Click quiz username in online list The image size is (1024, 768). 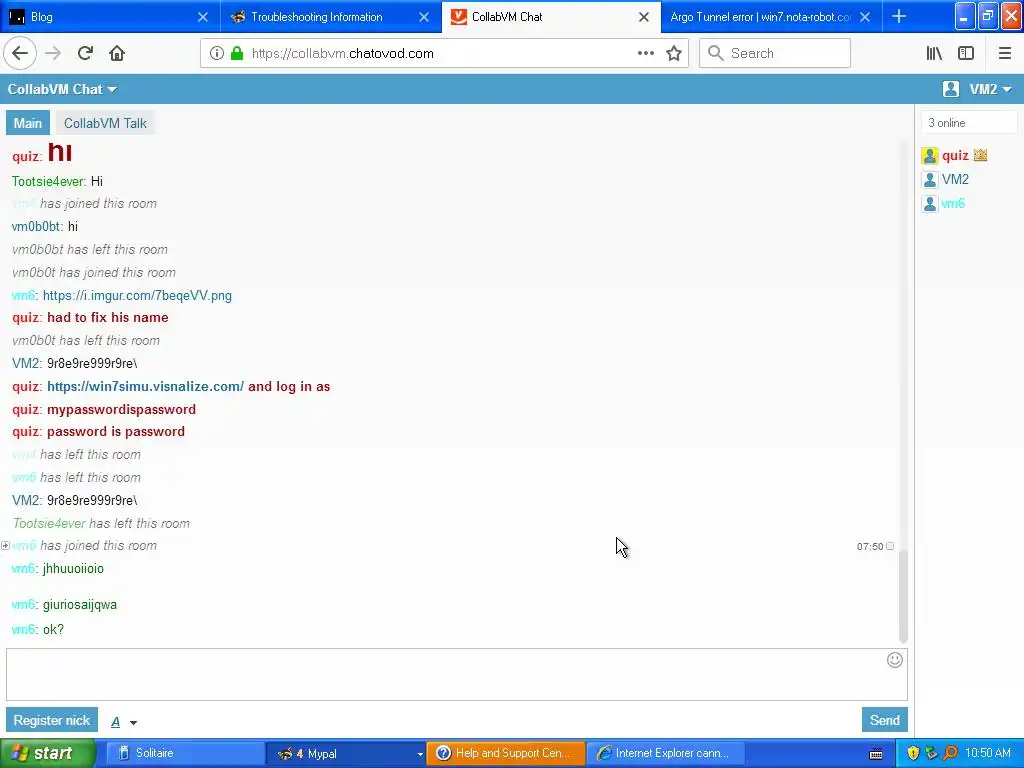click(x=955, y=155)
